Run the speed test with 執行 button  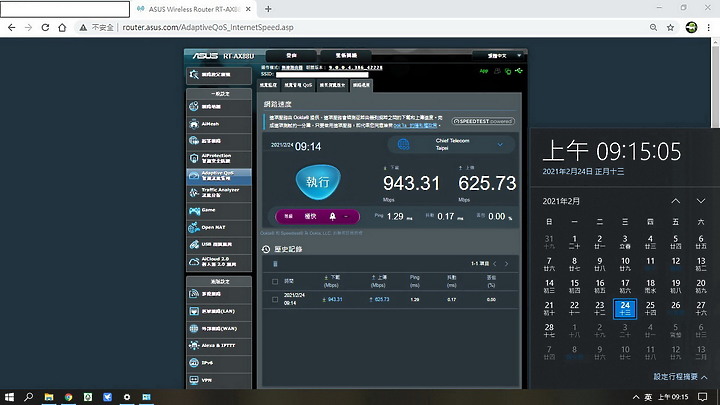[x=318, y=182]
